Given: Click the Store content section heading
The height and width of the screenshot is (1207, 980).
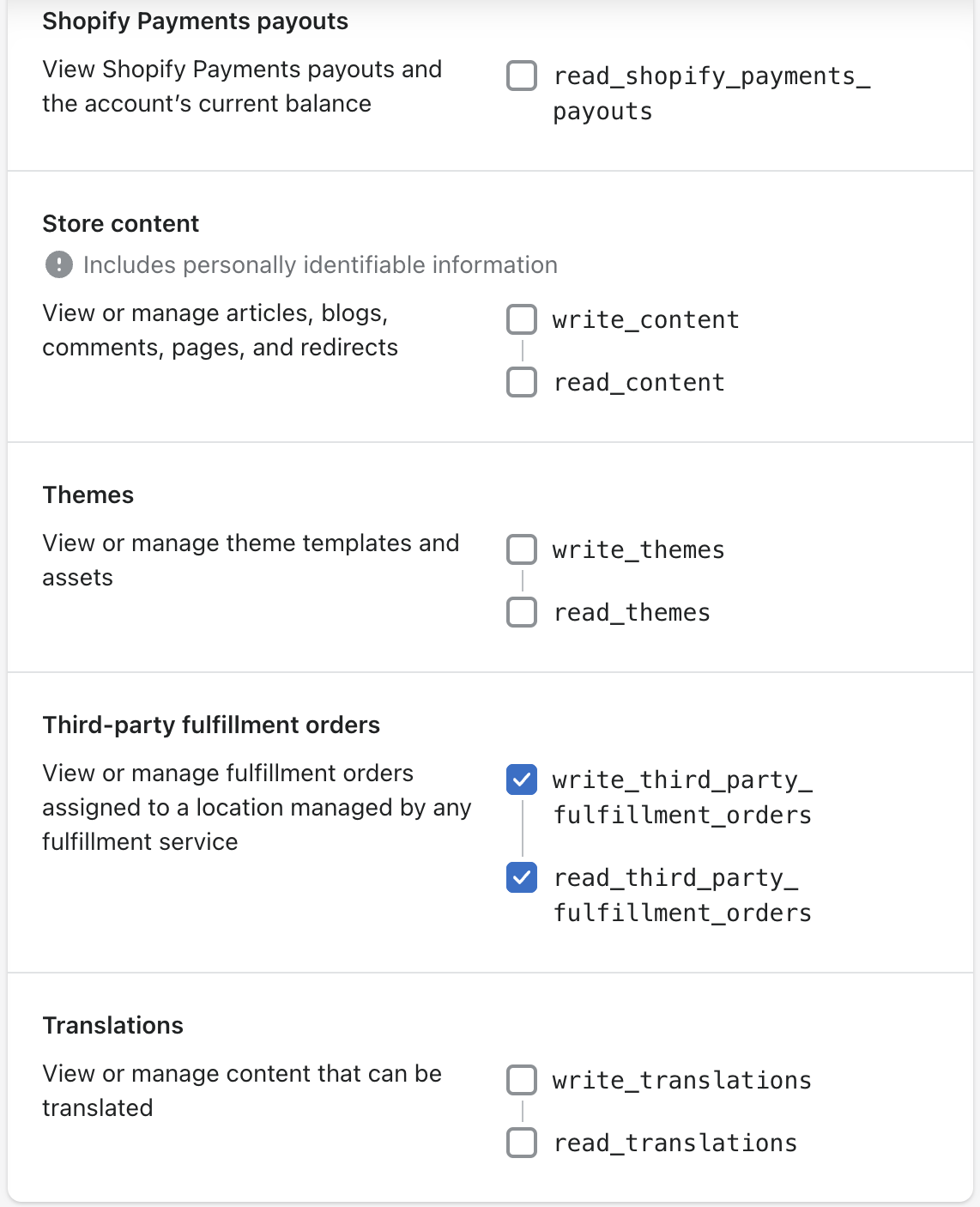Looking at the screenshot, I should click(120, 224).
